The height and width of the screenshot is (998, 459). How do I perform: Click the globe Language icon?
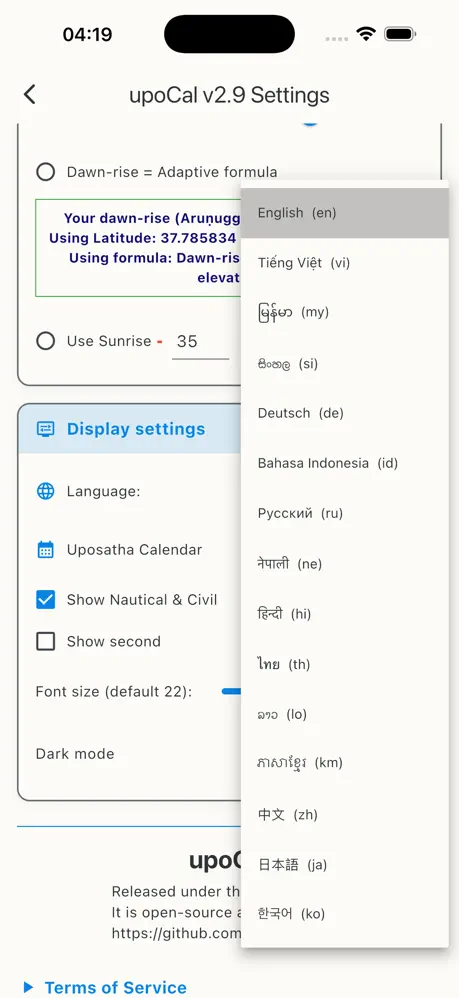[x=45, y=491]
